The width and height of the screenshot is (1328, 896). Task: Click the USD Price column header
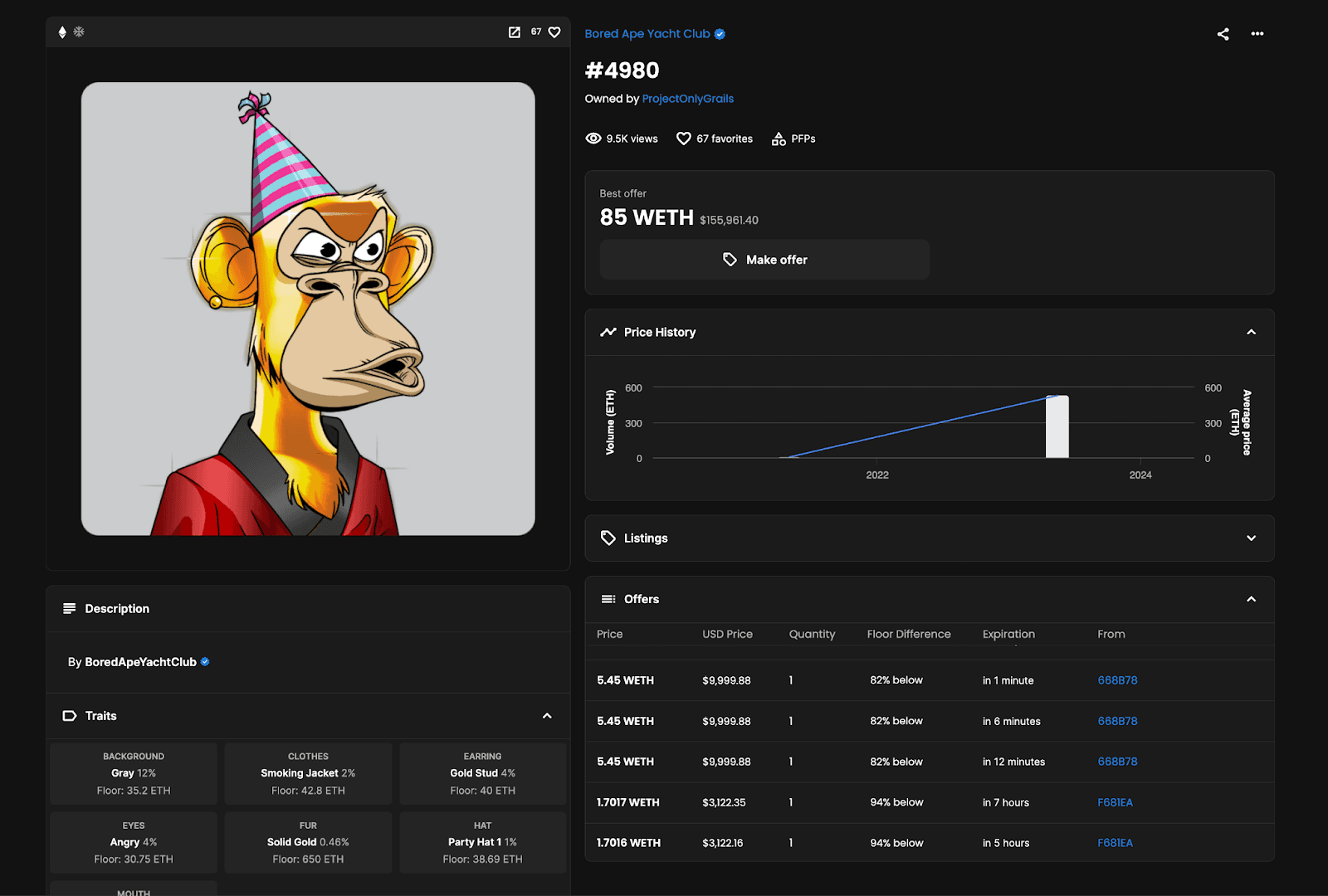(x=727, y=634)
